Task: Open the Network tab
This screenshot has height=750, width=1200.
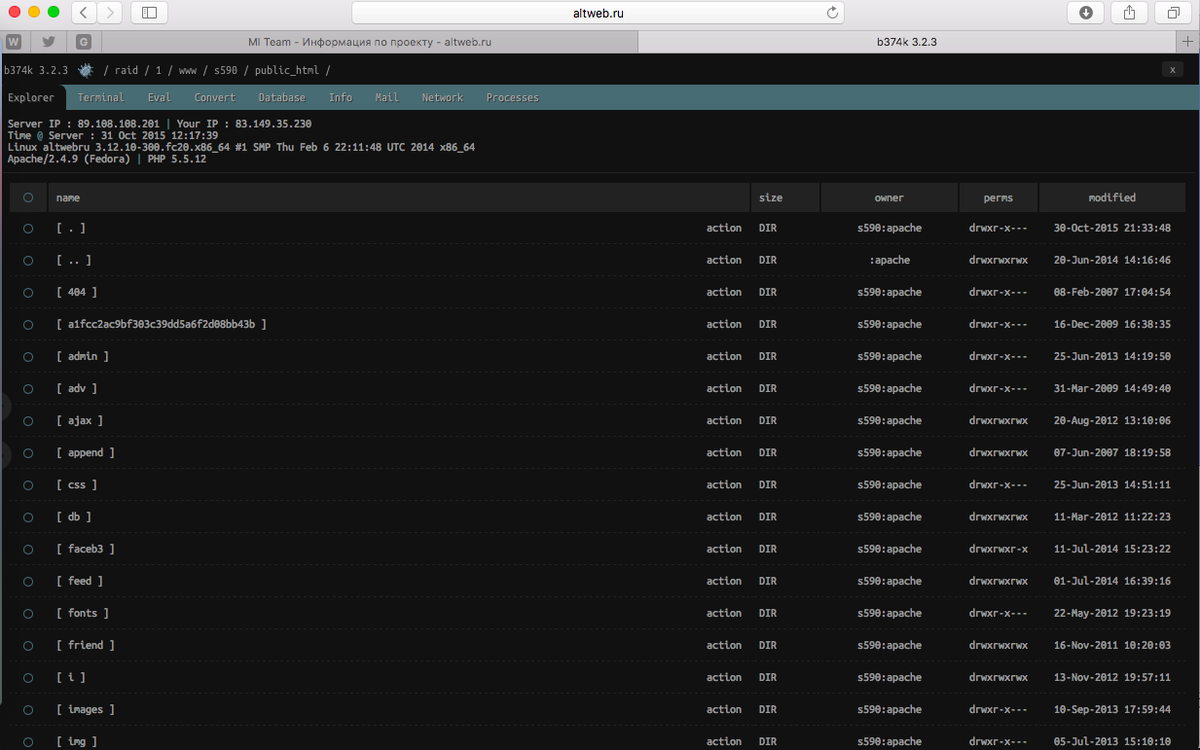Action: (x=442, y=97)
